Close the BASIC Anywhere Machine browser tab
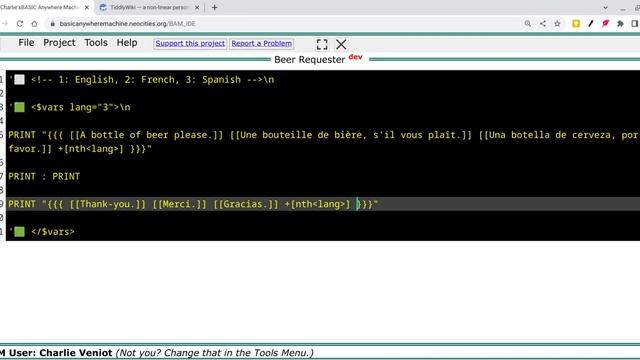The image size is (640, 360). click(87, 7)
